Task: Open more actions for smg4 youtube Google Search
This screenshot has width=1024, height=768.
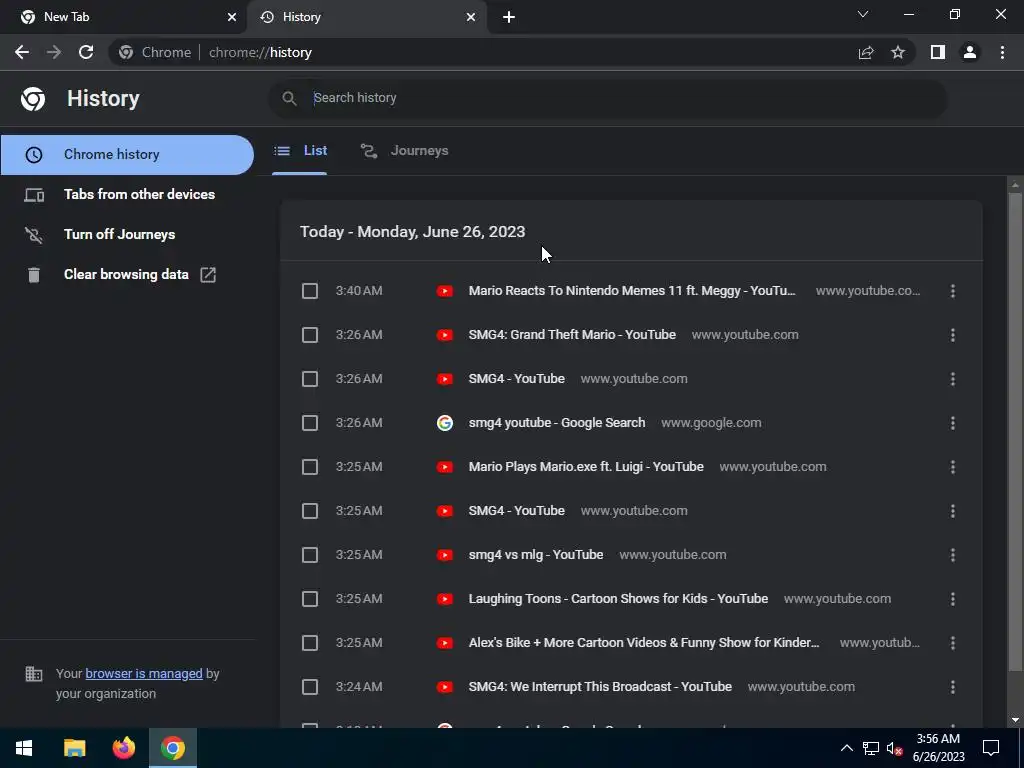Action: (x=953, y=423)
